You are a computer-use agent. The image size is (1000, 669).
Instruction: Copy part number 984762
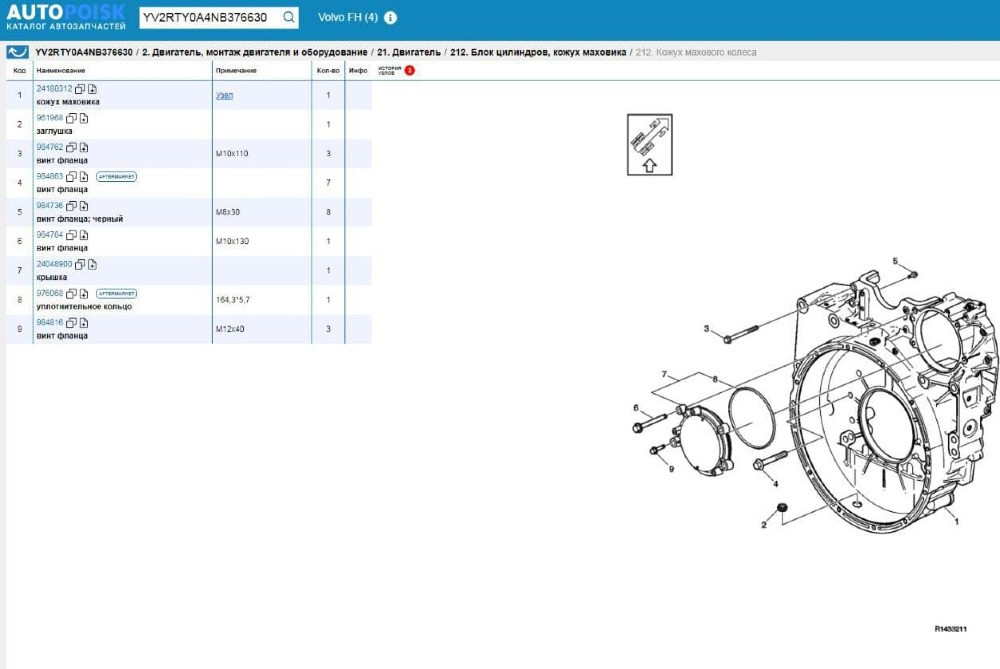click(71, 147)
